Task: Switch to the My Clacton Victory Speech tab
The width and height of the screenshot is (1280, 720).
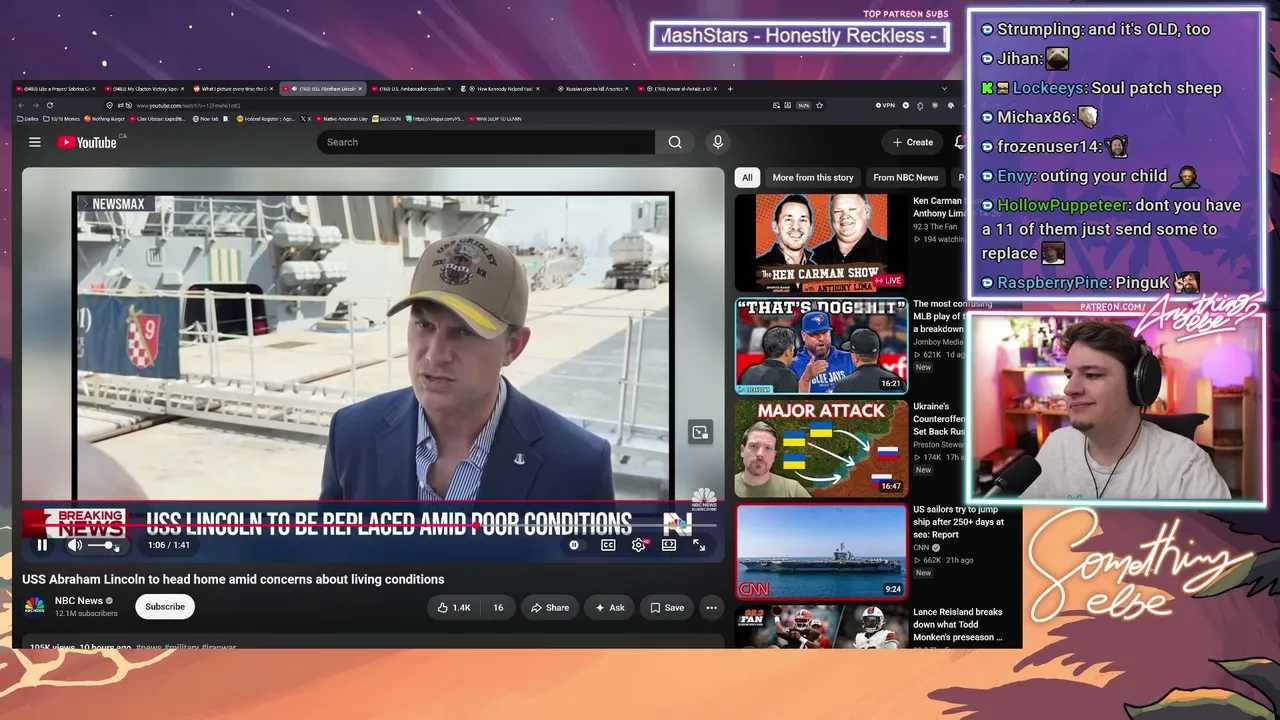Action: [145, 89]
